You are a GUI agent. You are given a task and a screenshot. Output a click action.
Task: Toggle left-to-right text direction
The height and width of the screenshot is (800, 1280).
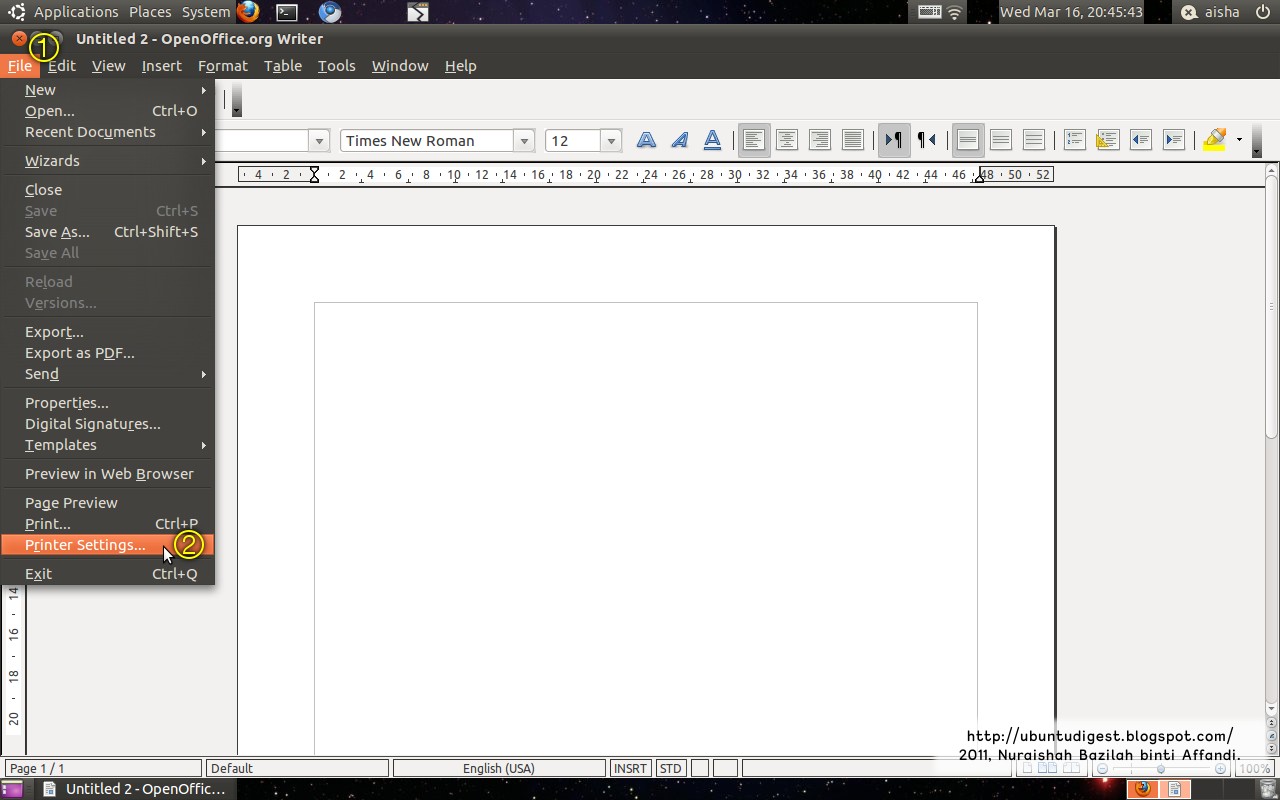coord(893,141)
